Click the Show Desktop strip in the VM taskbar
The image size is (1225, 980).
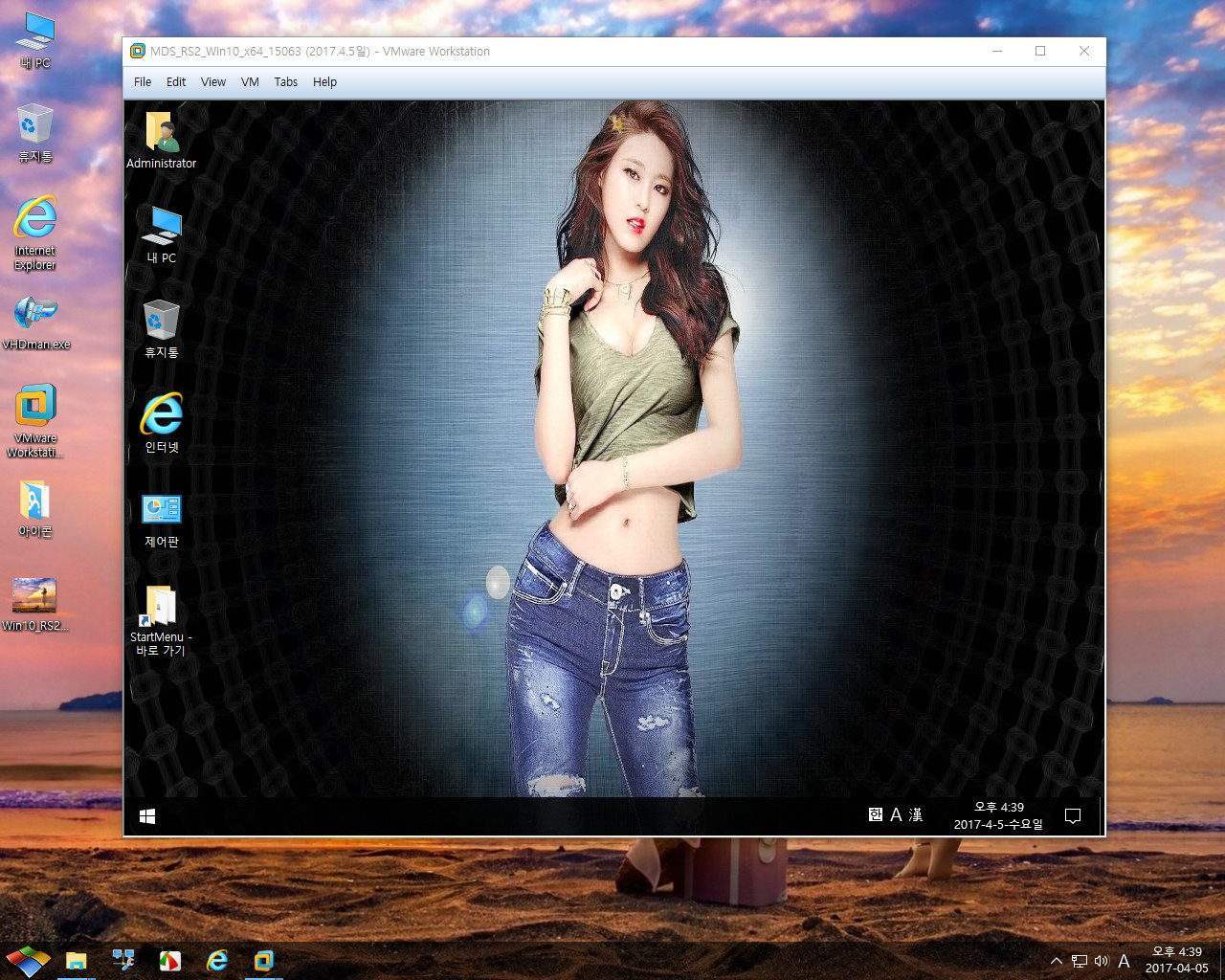(x=1101, y=816)
